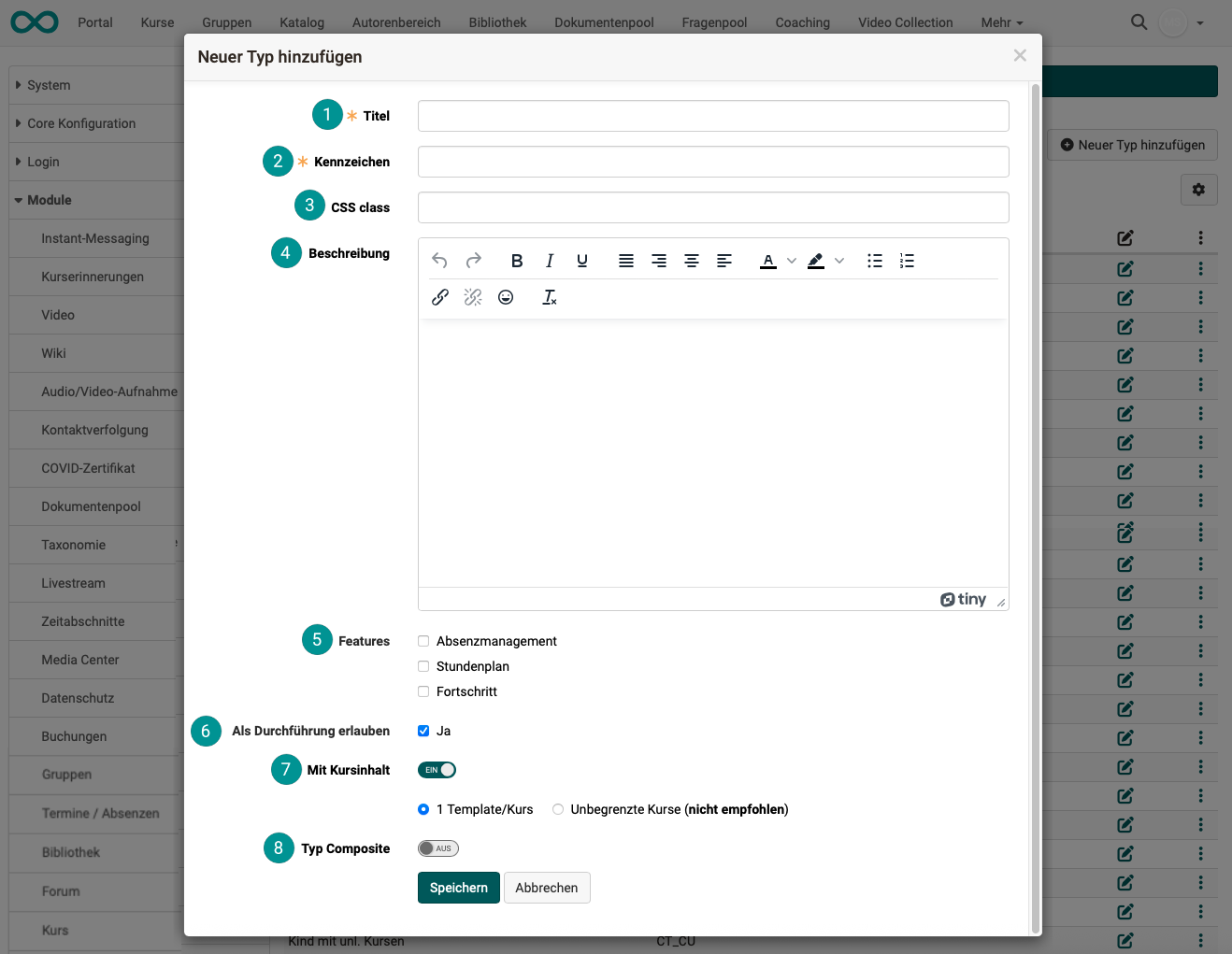This screenshot has width=1232, height=954.
Task: Enable the Absenzmanagement feature checkbox
Action: (423, 641)
